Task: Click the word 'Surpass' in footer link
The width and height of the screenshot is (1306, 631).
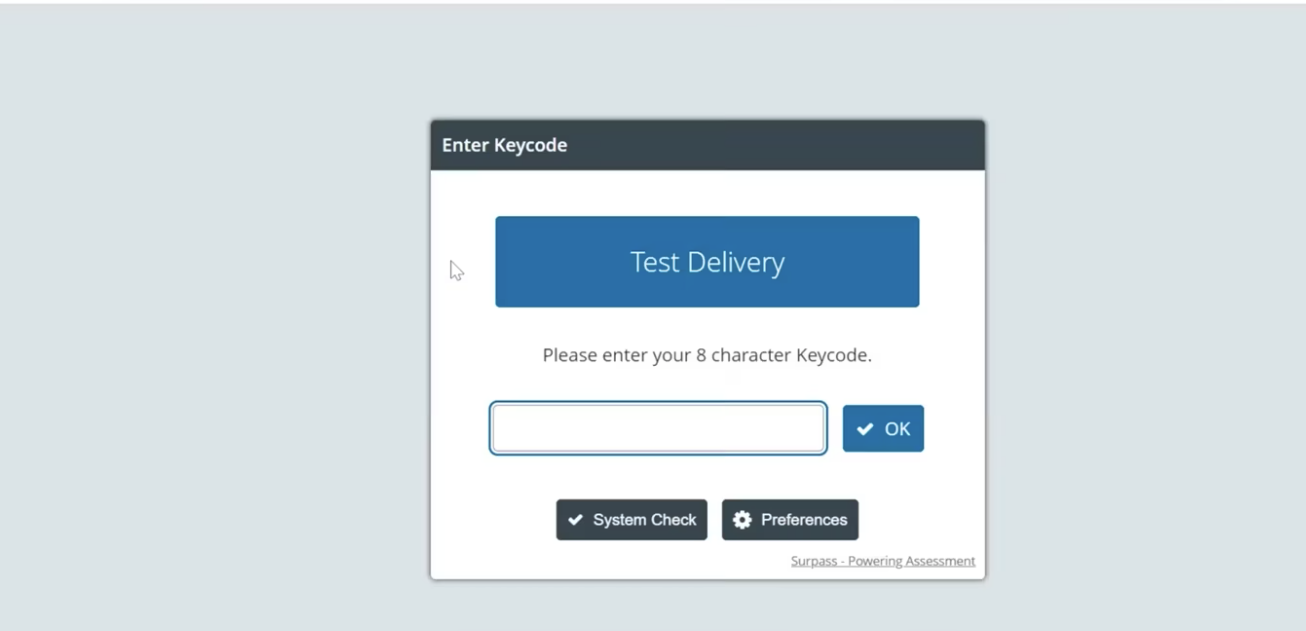Action: 814,561
